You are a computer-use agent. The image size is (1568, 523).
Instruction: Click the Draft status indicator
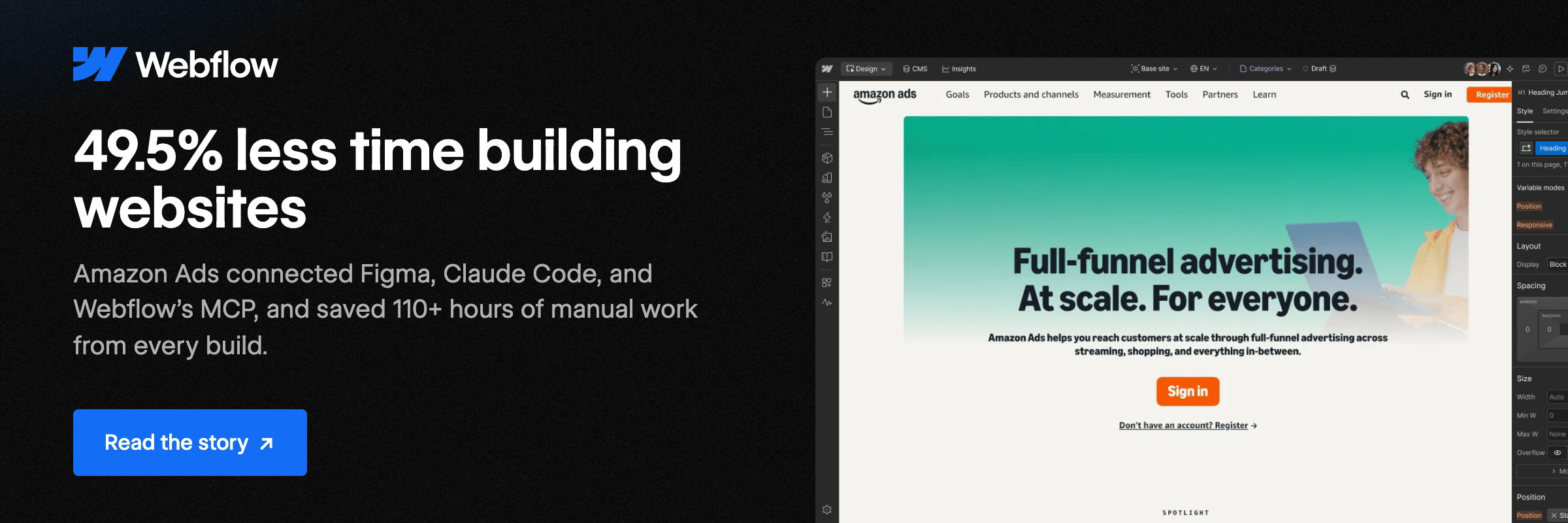[1320, 69]
